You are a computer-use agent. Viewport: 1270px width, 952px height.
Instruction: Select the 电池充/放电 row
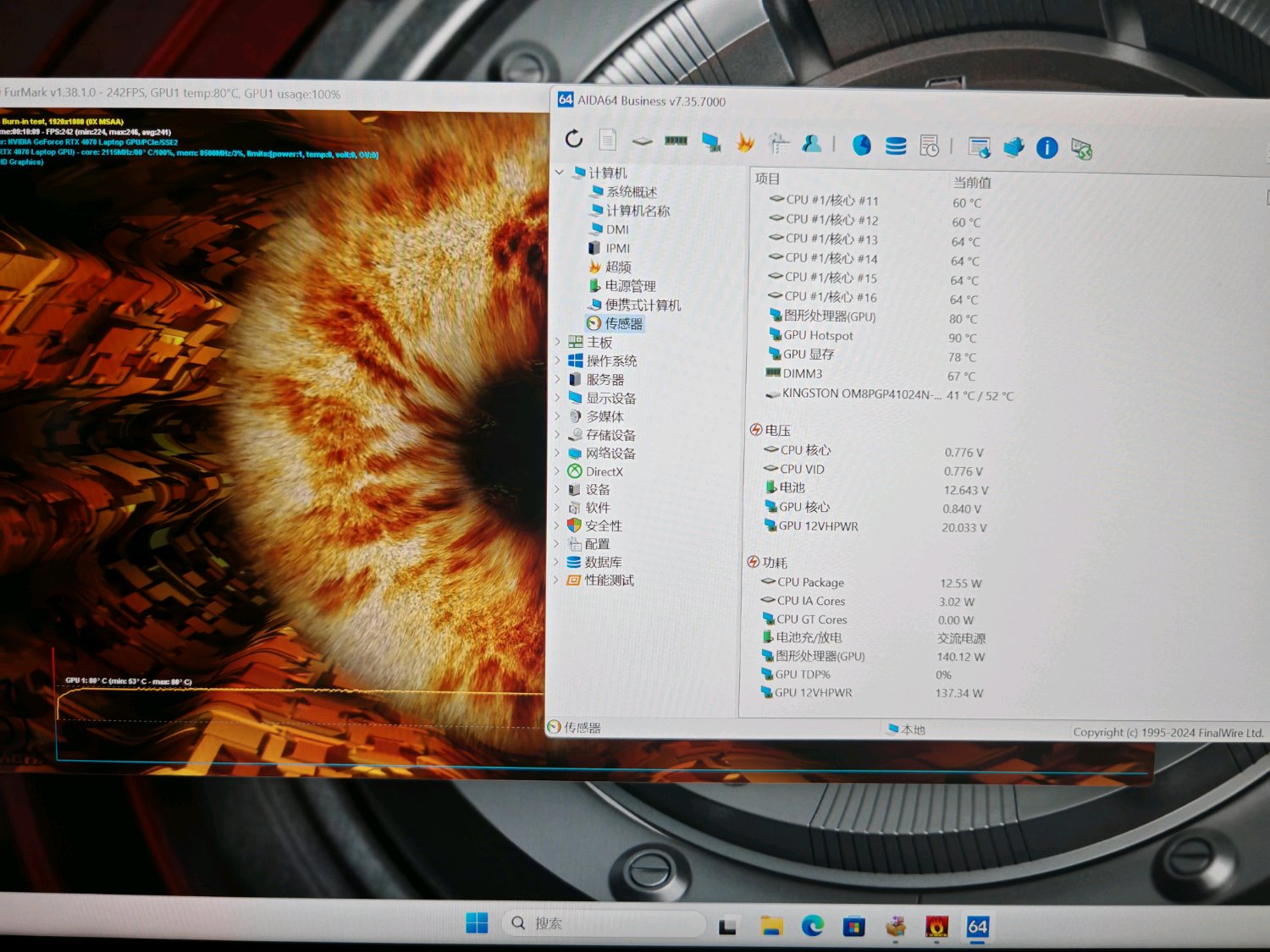pos(874,638)
